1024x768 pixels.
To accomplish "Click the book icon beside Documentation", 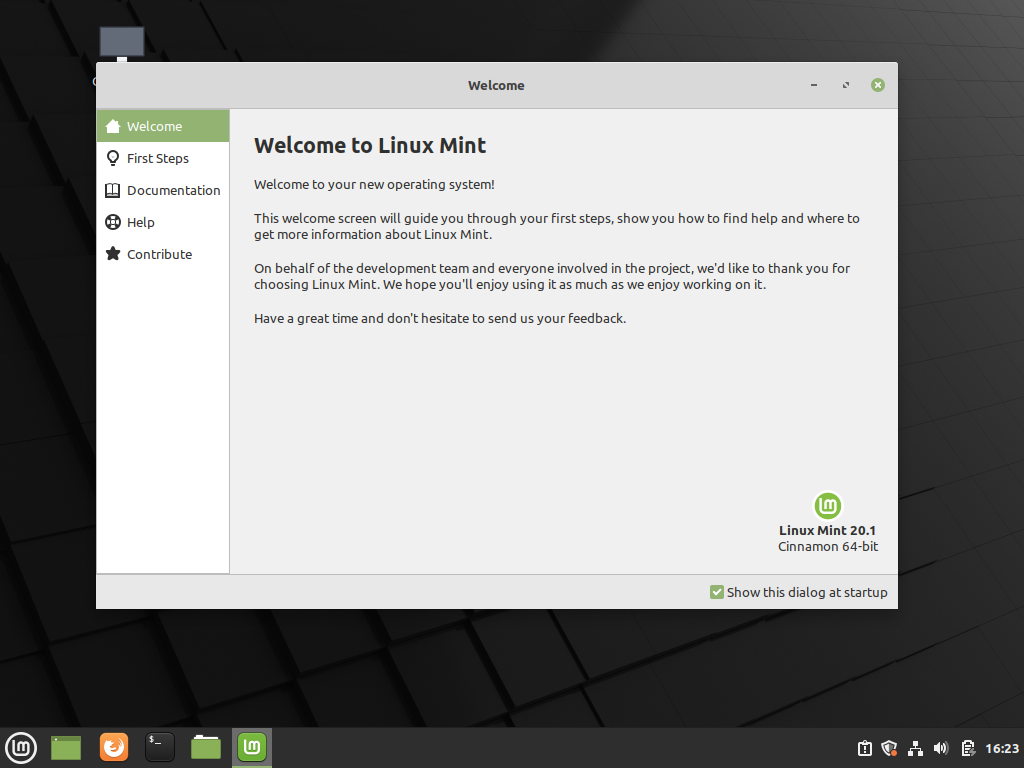I will pos(113,190).
